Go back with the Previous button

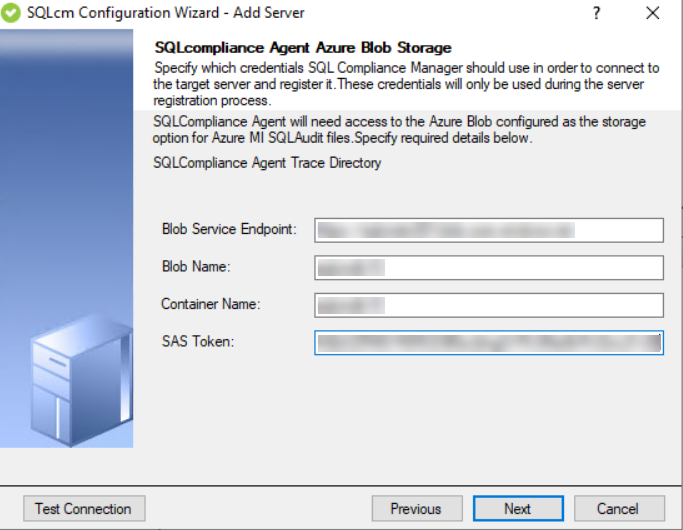pyautogui.click(x=416, y=508)
